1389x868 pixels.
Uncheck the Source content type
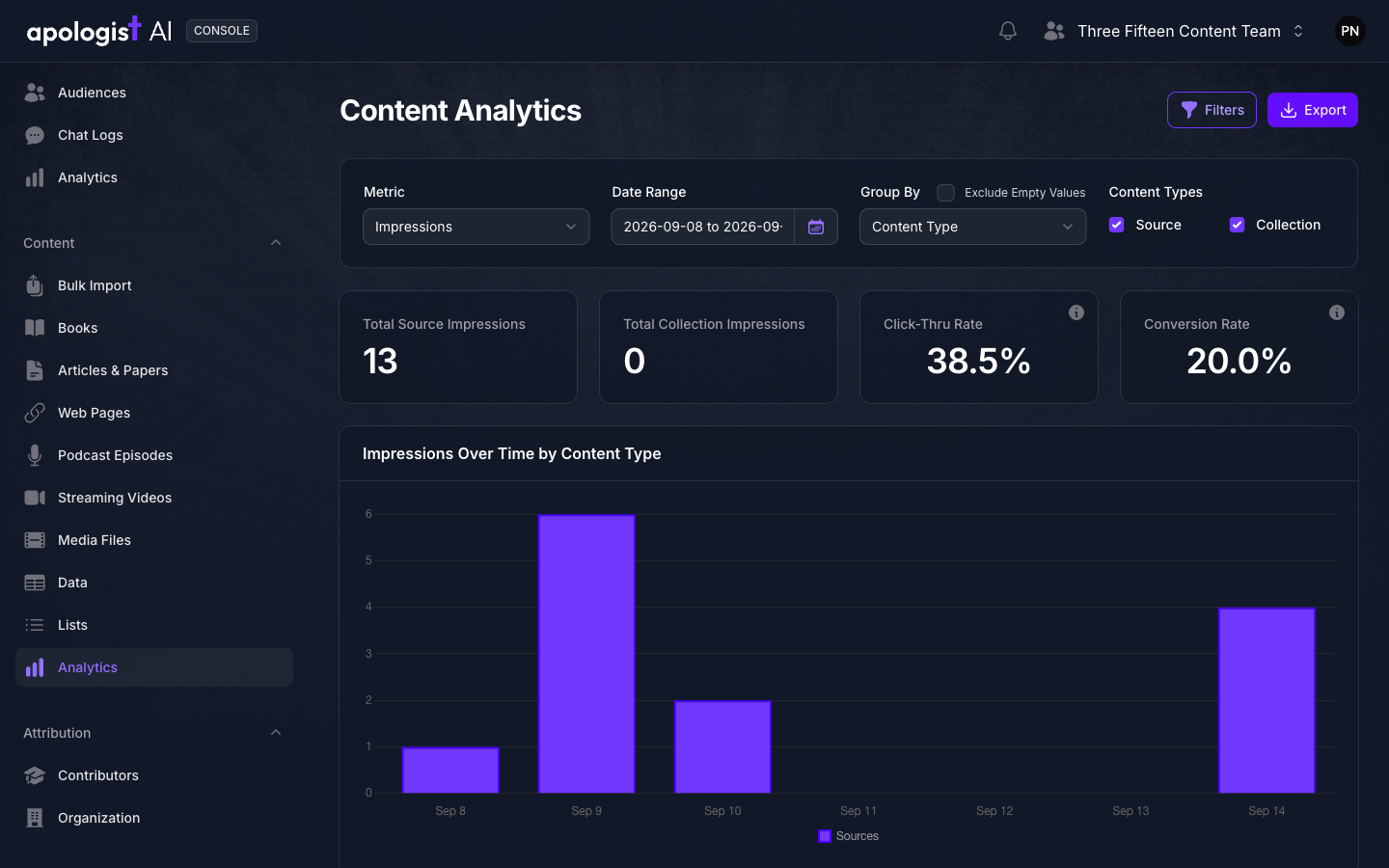point(1117,225)
